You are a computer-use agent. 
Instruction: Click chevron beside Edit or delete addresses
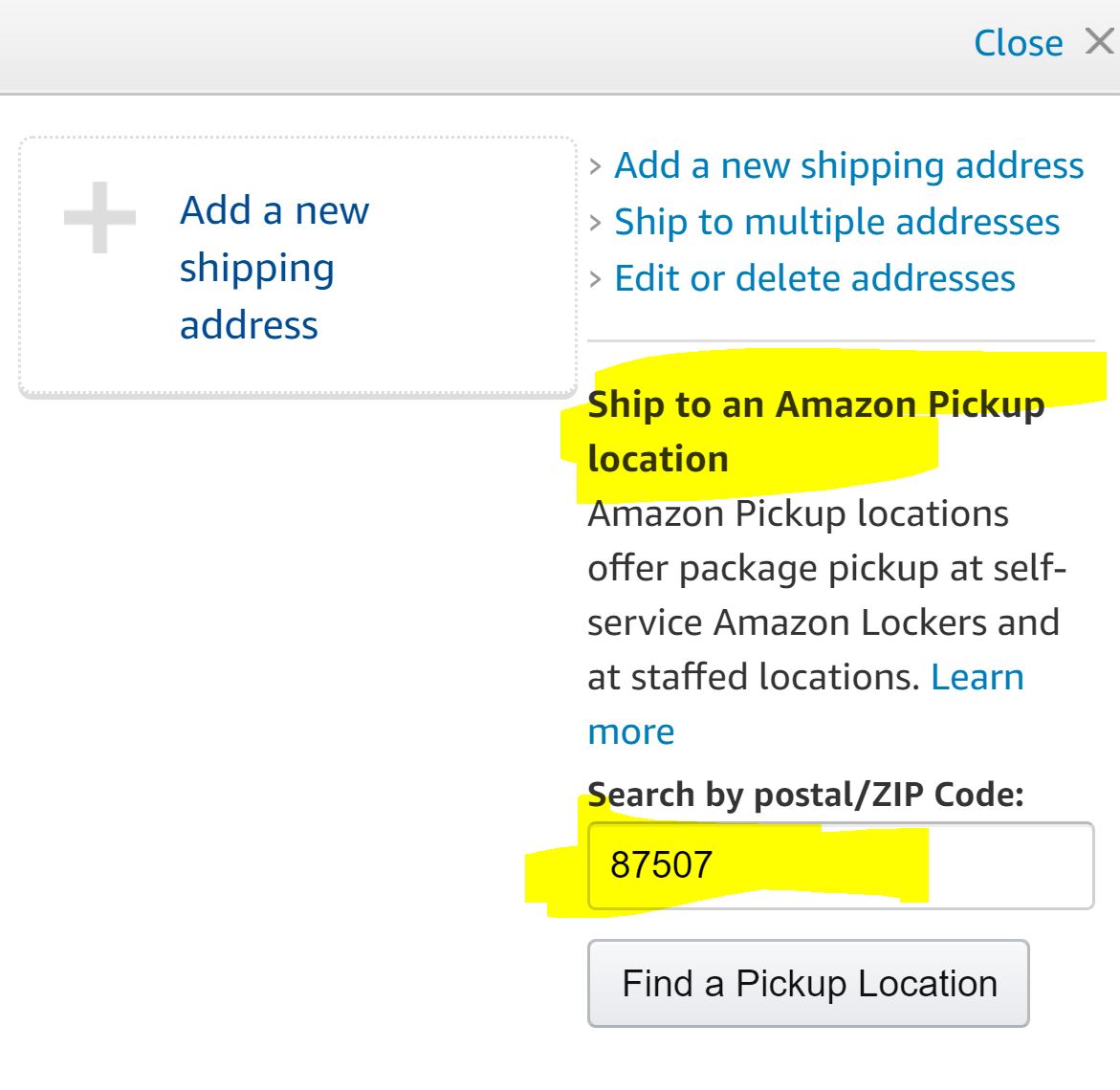pos(596,279)
